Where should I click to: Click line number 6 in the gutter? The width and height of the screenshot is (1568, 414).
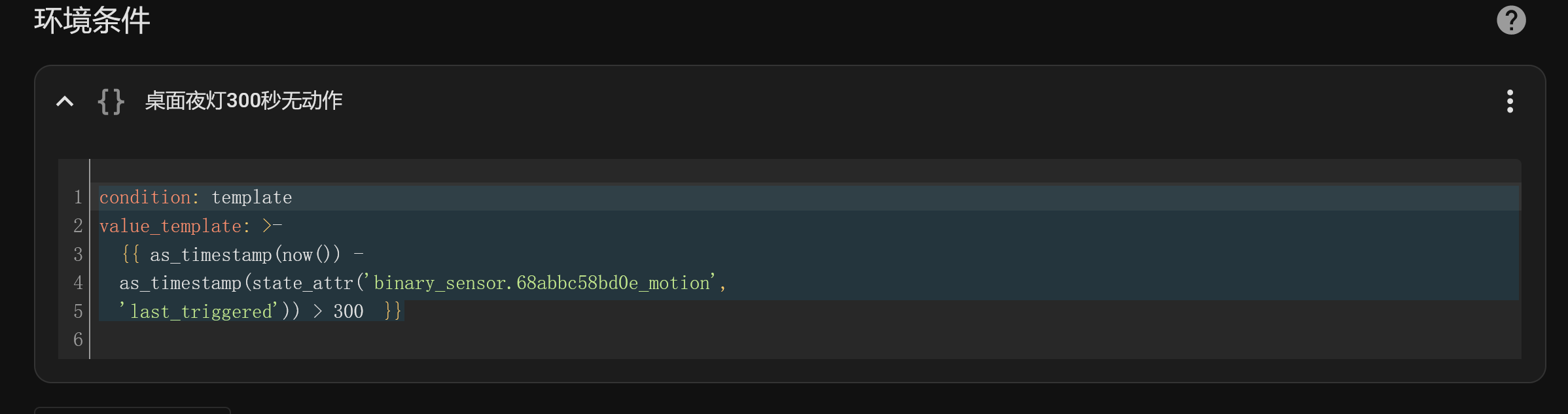click(78, 339)
